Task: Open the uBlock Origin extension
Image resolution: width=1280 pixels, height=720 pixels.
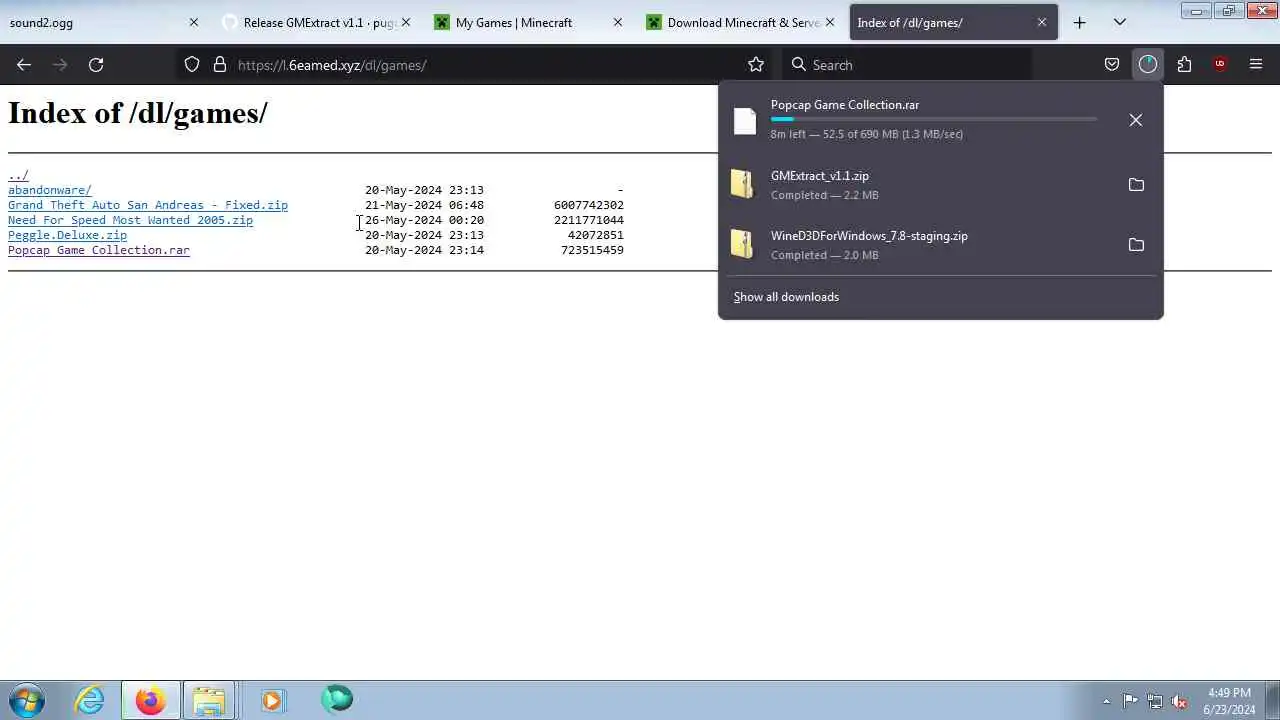Action: (x=1220, y=65)
